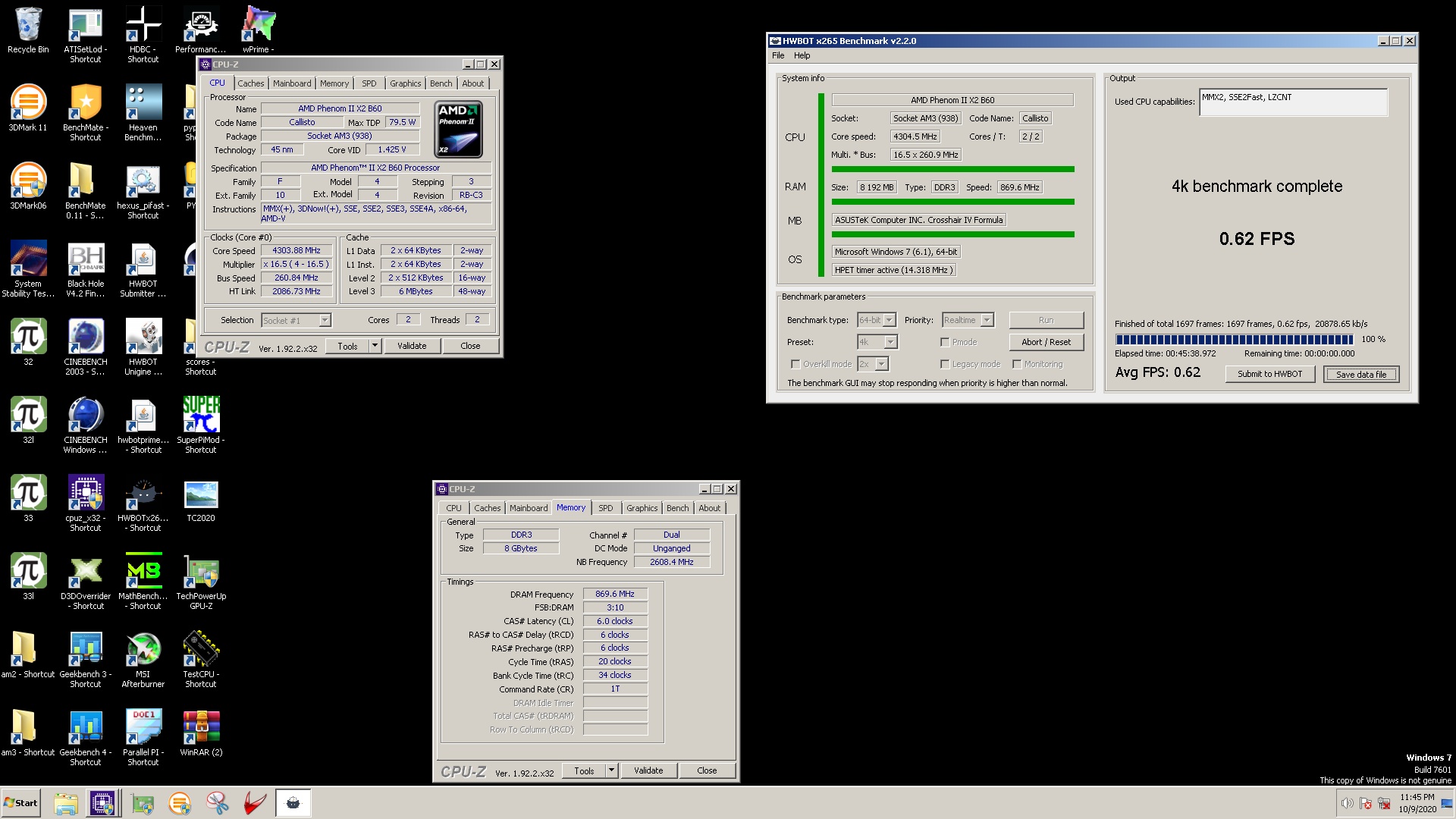Open HDBC shortcut on desktop
1456x819 pixels.
coord(143,36)
